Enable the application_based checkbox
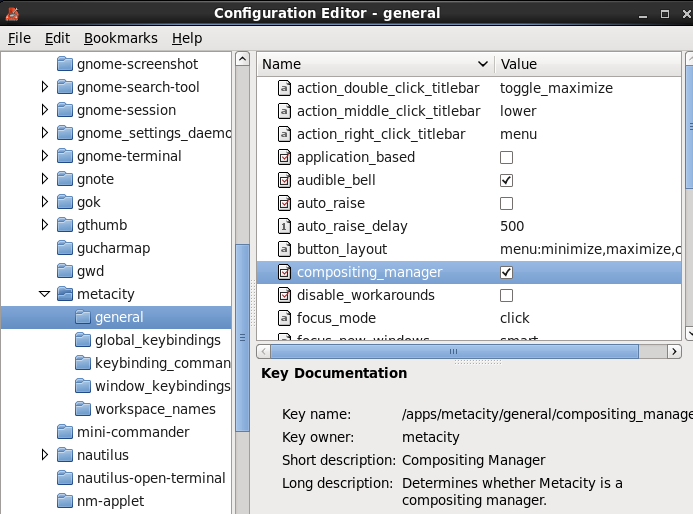This screenshot has width=693, height=514. point(506,157)
